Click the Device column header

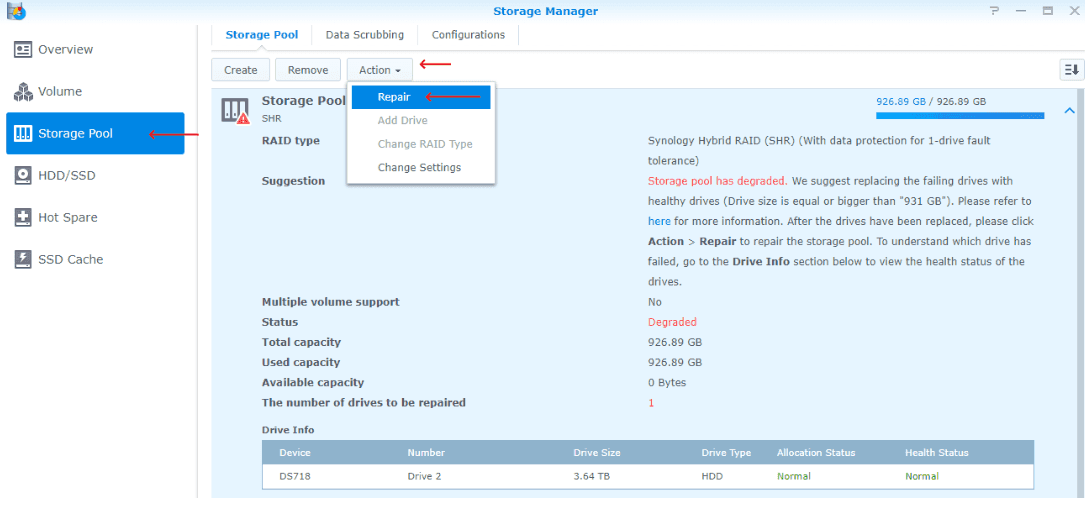[295, 452]
